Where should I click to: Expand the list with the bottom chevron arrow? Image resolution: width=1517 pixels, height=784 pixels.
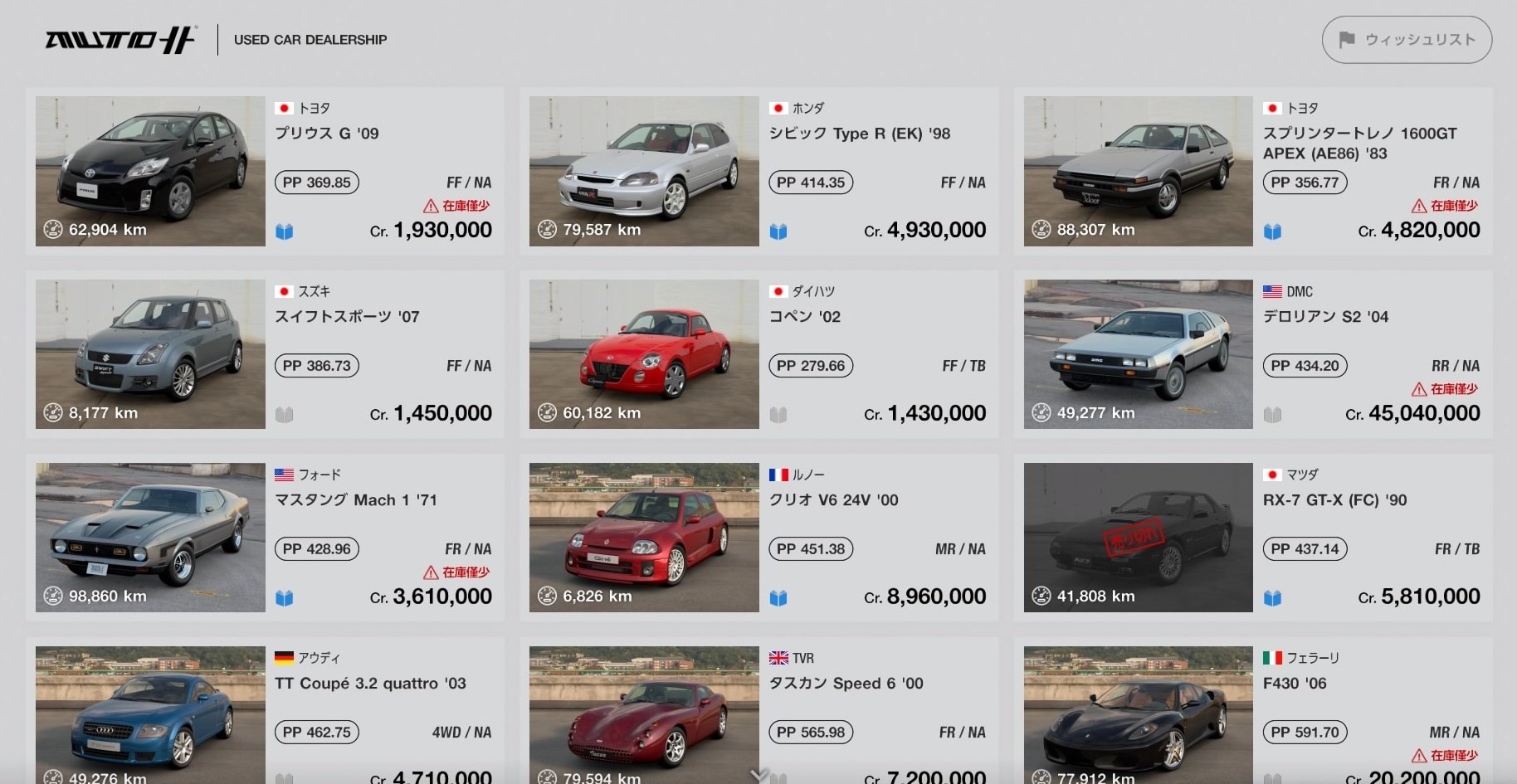pos(759,775)
